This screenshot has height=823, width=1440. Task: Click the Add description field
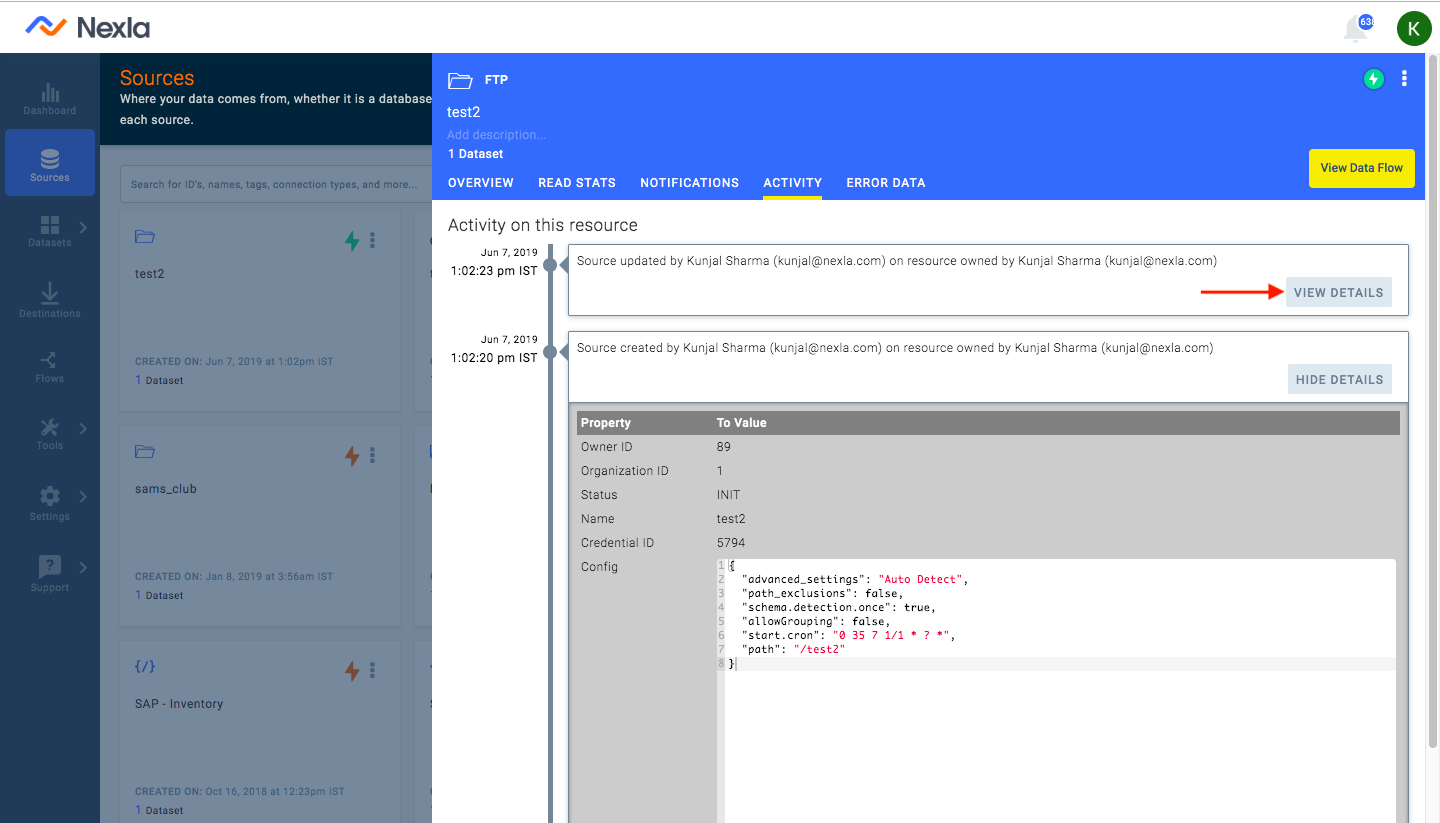click(x=497, y=135)
